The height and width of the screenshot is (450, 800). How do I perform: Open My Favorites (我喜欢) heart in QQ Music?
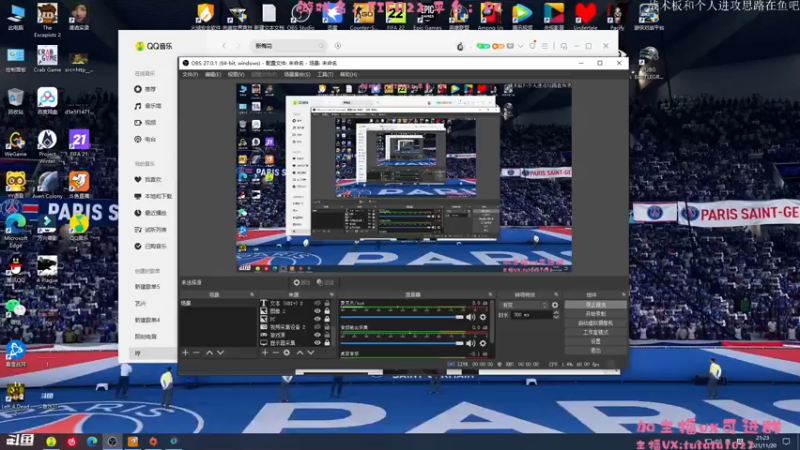pyautogui.click(x=148, y=180)
